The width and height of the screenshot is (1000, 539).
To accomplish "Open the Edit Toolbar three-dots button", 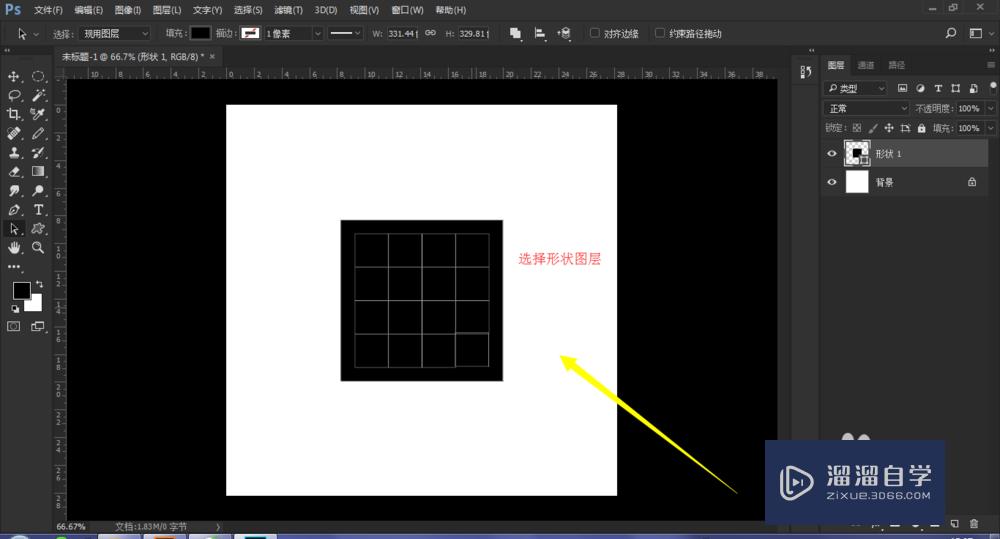I will (13, 267).
